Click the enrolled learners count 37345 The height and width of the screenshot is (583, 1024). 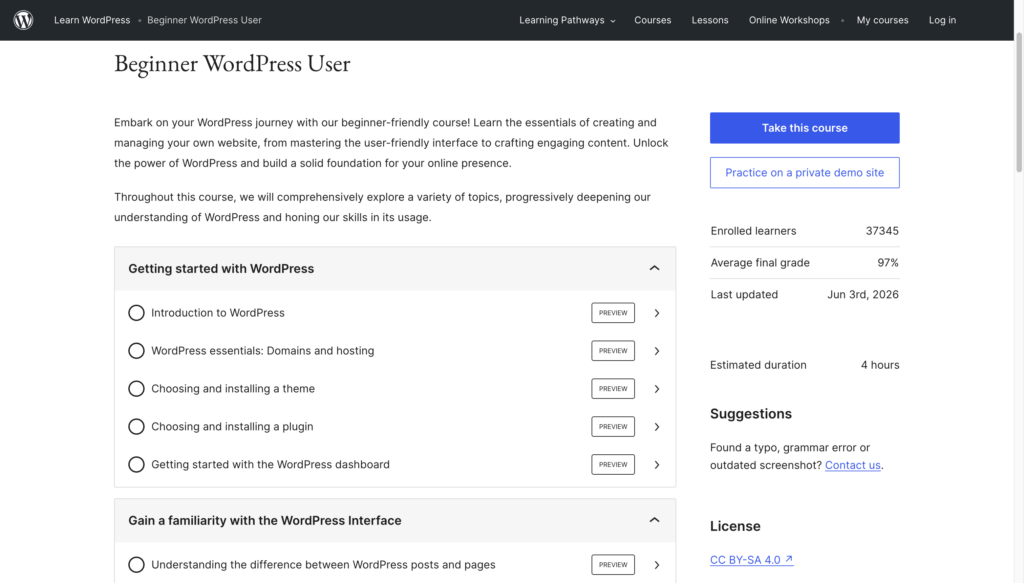click(x=882, y=231)
